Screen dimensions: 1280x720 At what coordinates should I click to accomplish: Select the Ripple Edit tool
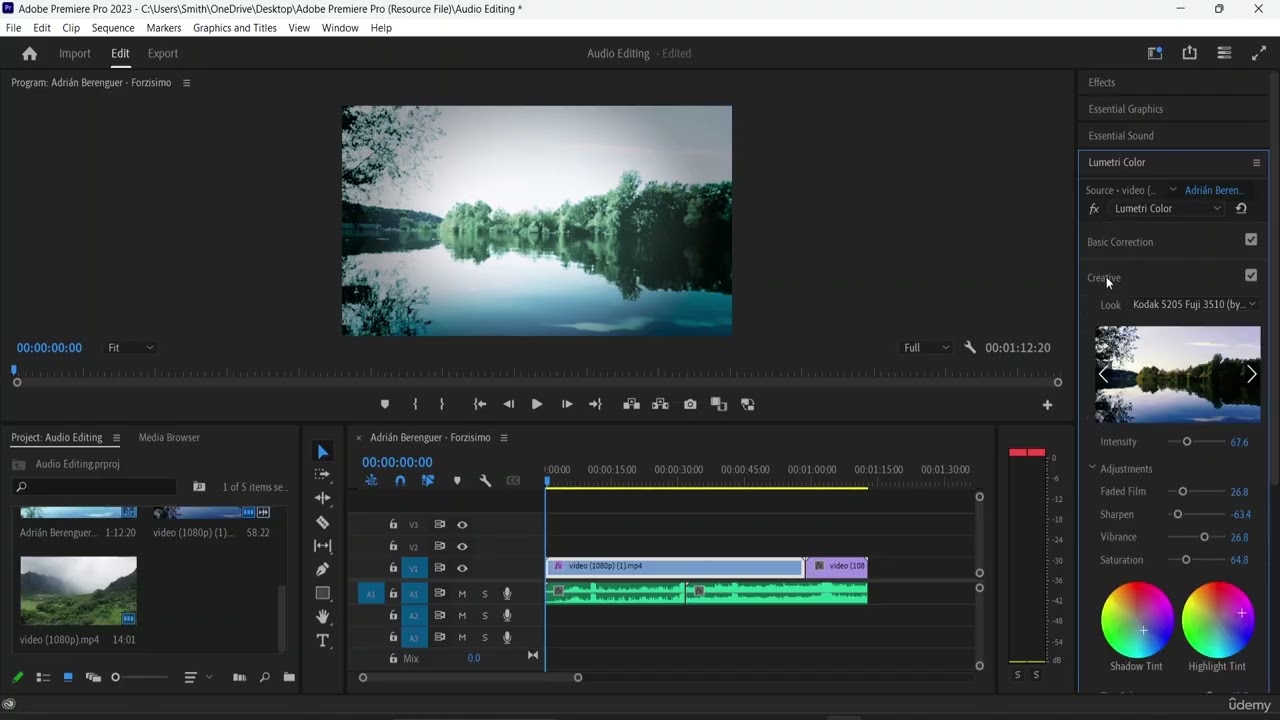click(x=322, y=498)
